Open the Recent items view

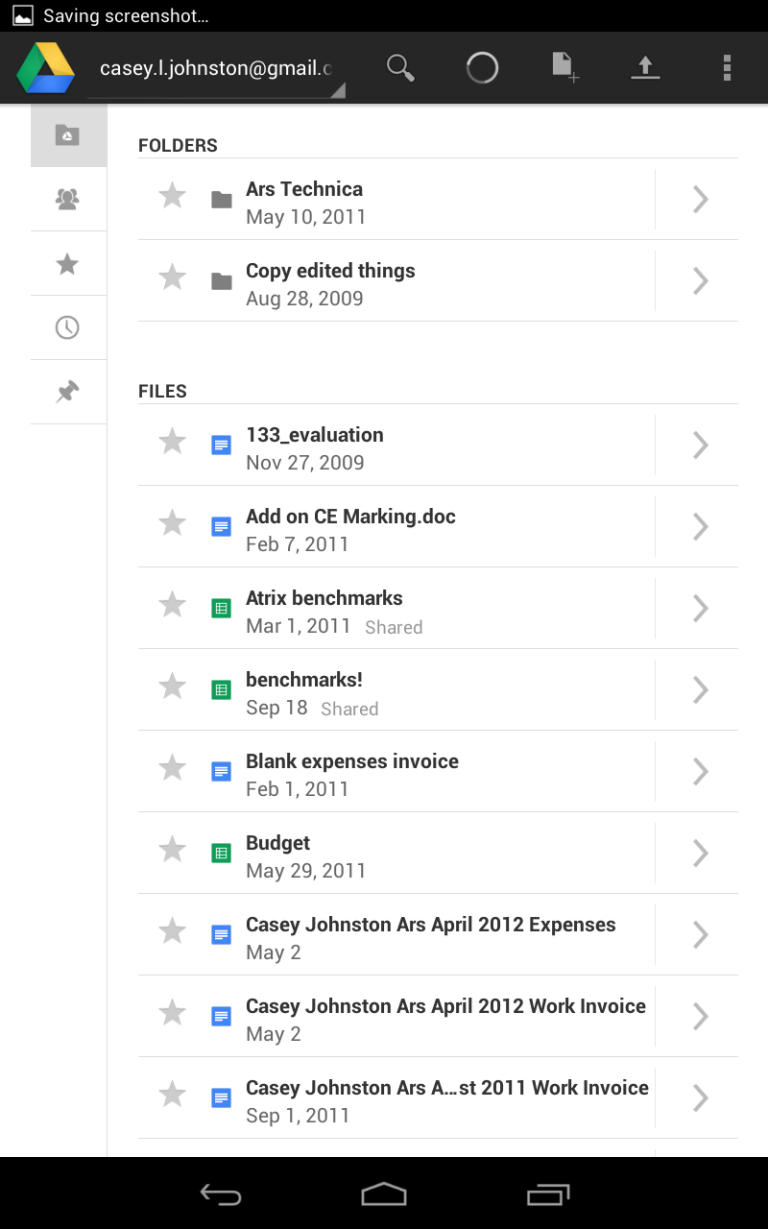click(67, 327)
